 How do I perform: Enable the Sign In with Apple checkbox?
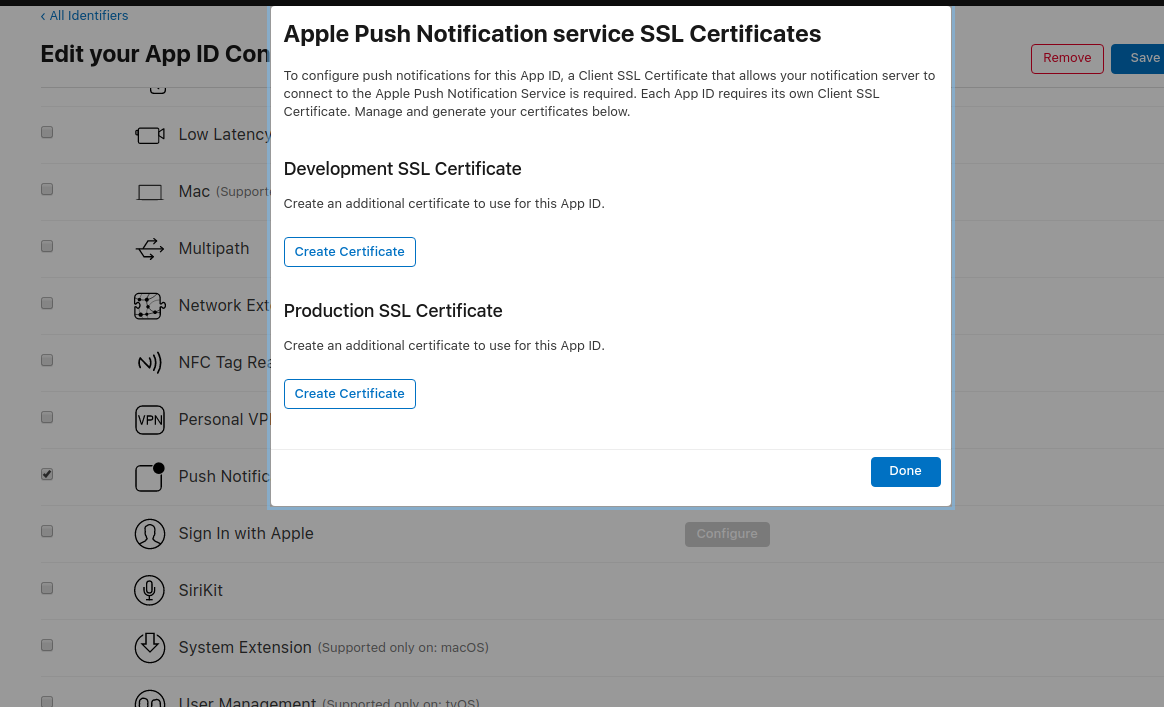[47, 531]
